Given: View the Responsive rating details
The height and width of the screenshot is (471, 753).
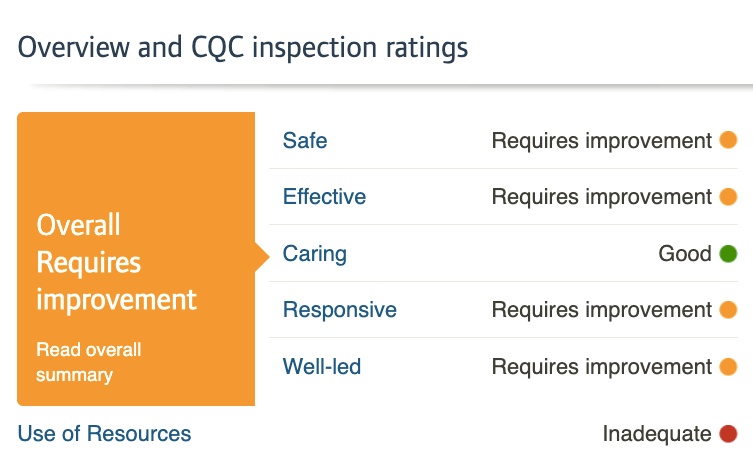Looking at the screenshot, I should pos(339,310).
